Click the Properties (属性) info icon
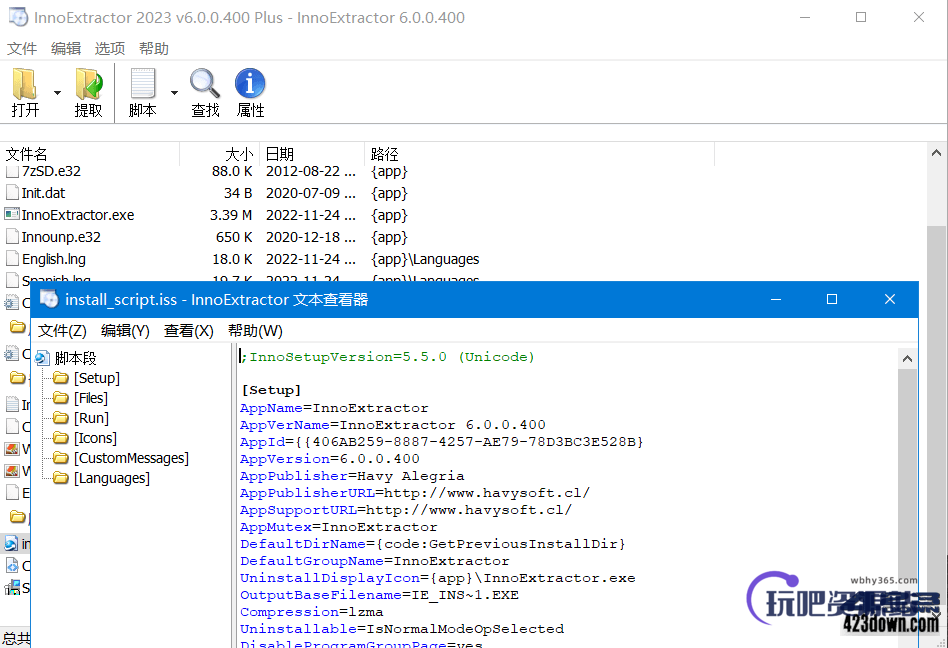Screen dimensions: 948x648 250,83
